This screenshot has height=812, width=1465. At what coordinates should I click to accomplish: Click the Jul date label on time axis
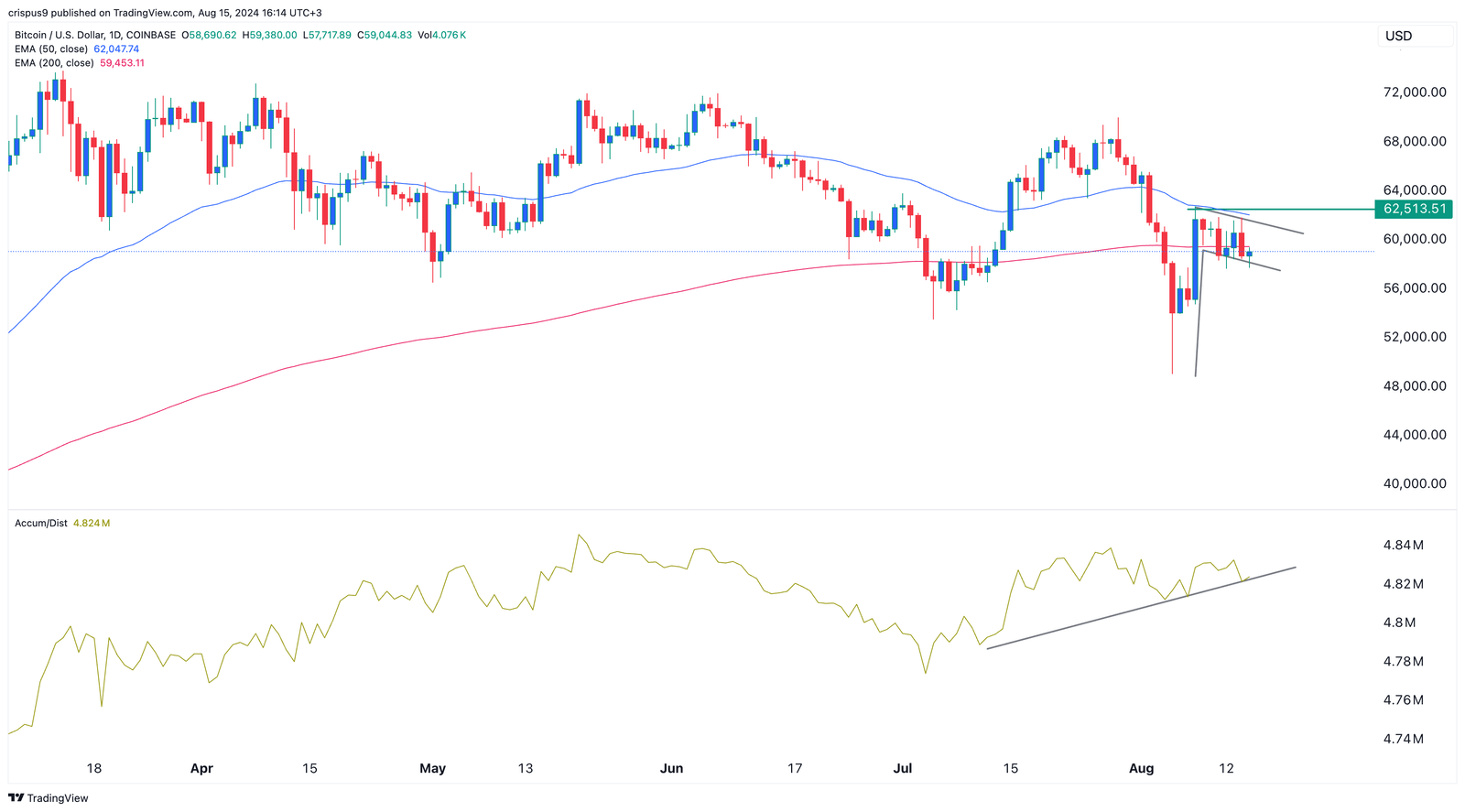coord(903,769)
